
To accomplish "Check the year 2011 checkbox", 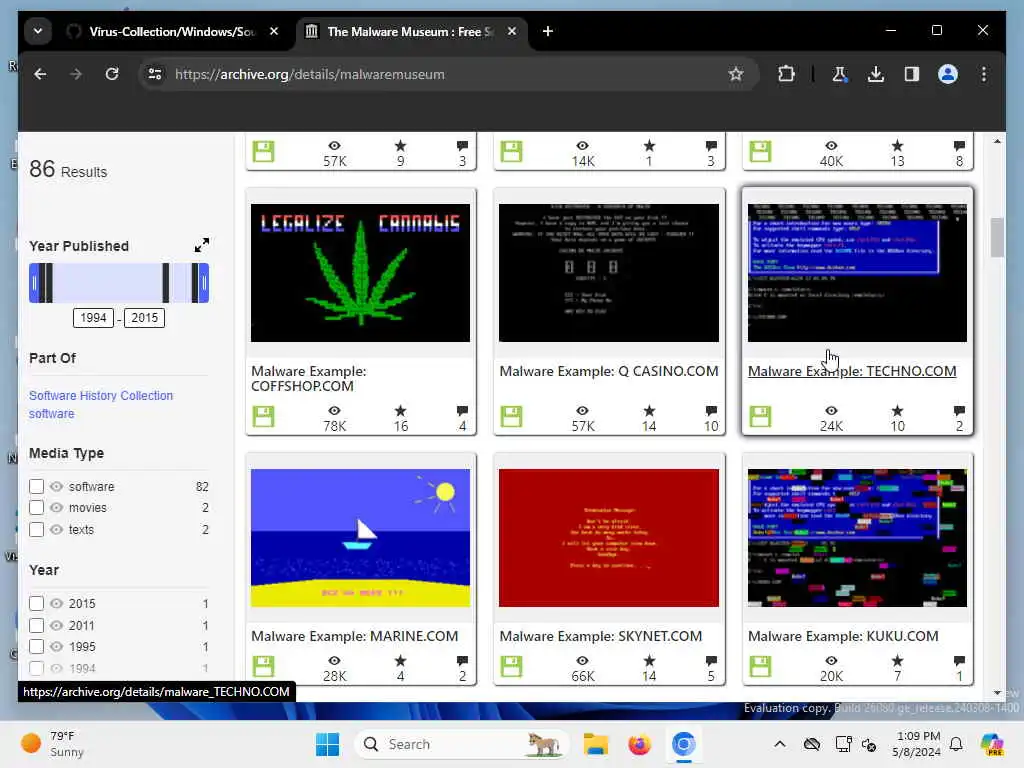I will pyautogui.click(x=37, y=625).
